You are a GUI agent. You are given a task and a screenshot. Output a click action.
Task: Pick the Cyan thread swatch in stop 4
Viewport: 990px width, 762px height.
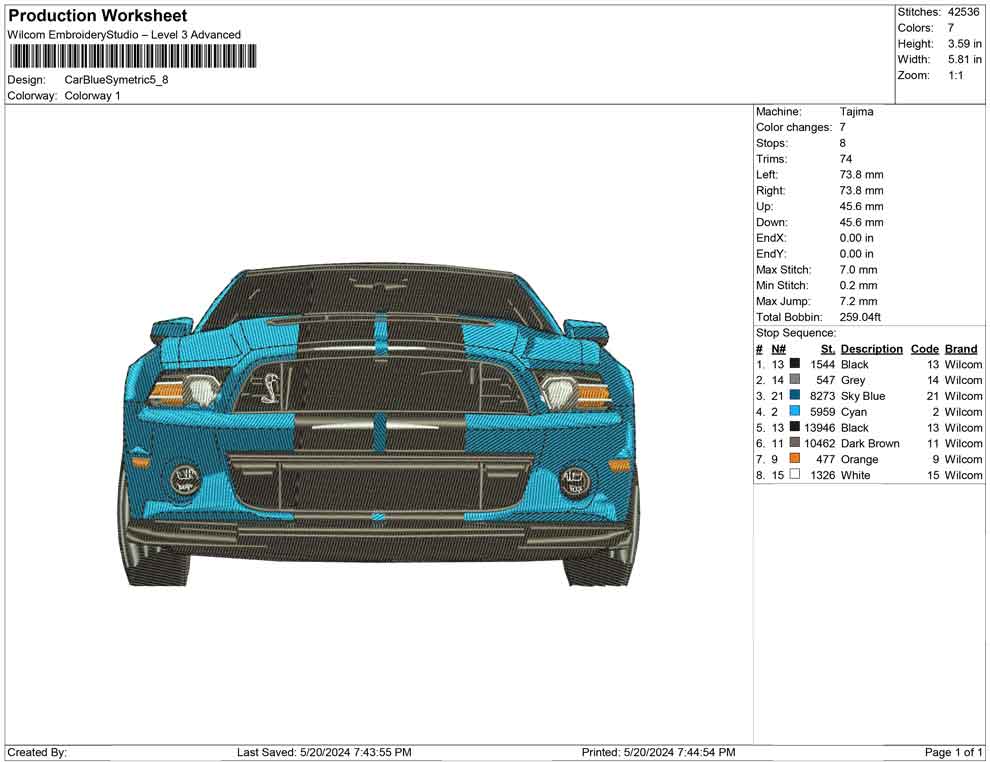click(x=794, y=412)
